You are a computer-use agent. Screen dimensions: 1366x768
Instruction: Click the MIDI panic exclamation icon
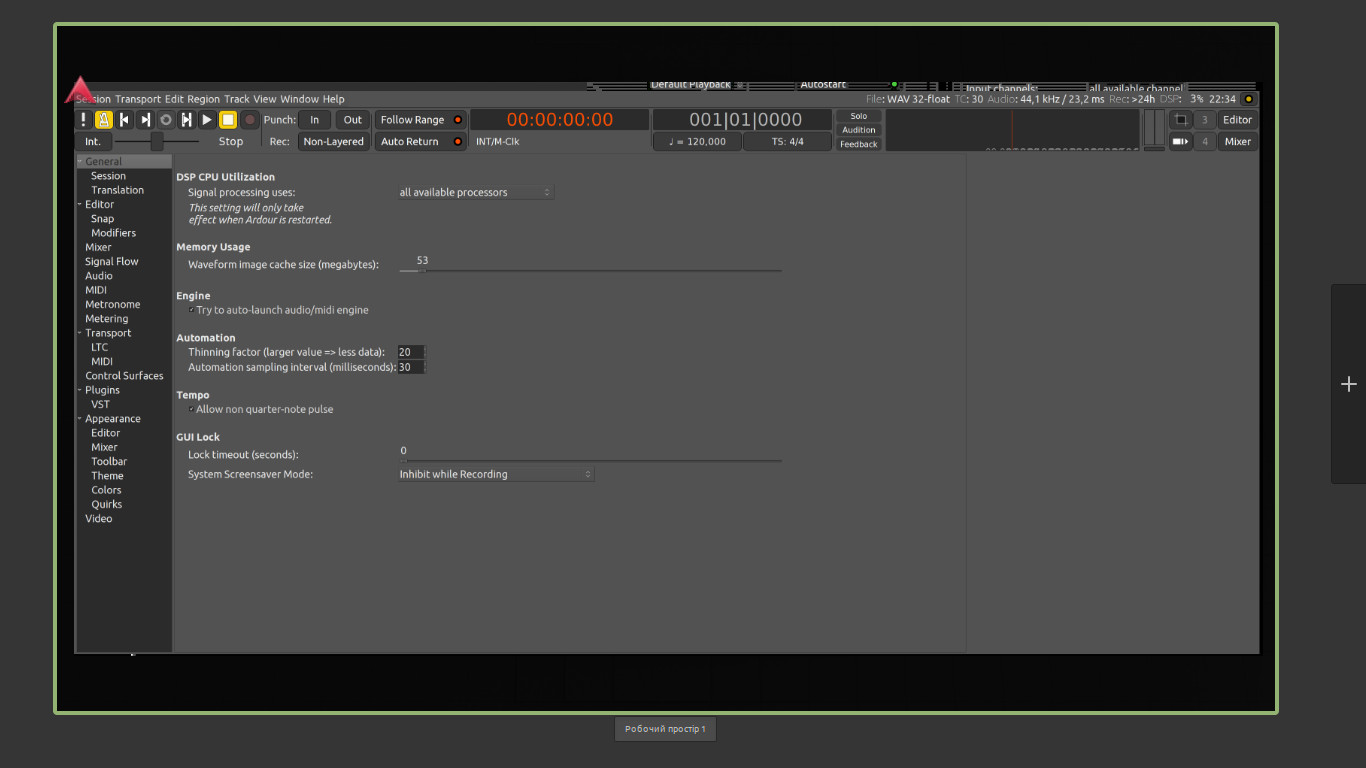coord(84,120)
